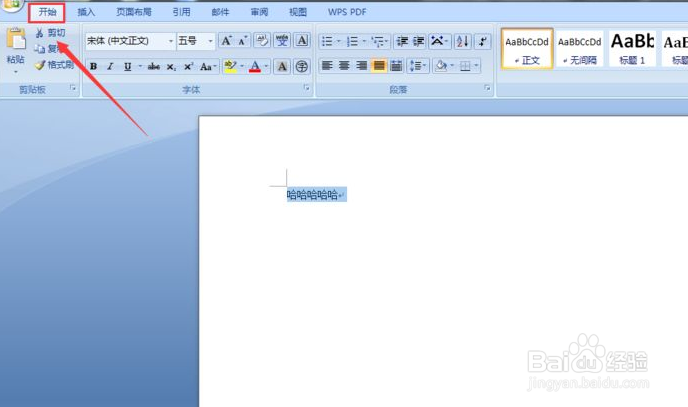
Task: Click the Grow Font button
Action: [226, 41]
